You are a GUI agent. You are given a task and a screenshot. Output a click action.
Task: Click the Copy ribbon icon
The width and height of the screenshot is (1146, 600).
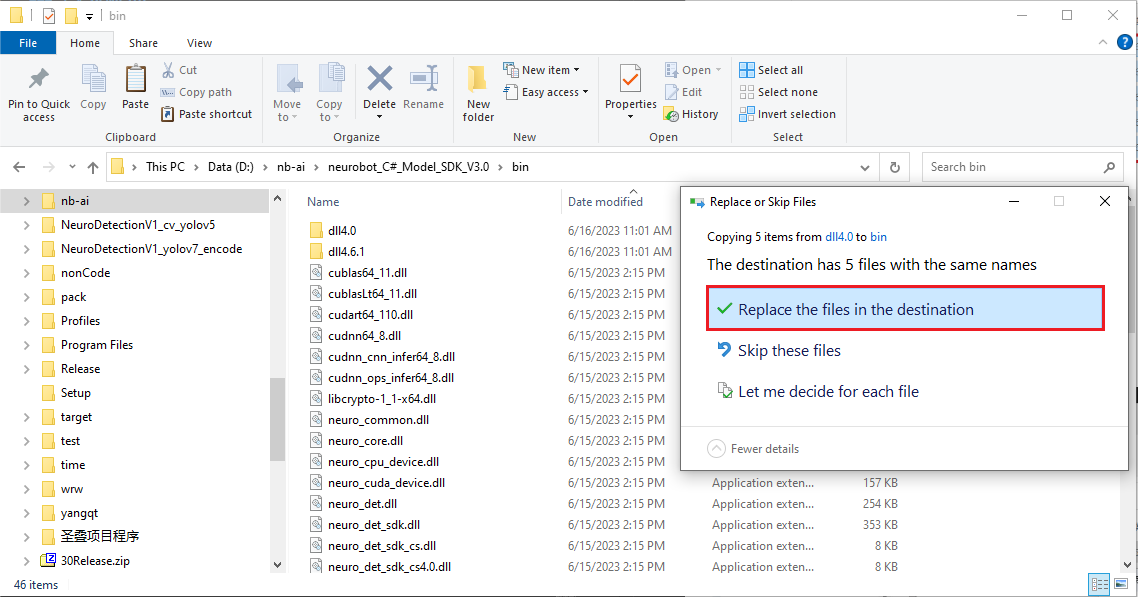pos(93,79)
